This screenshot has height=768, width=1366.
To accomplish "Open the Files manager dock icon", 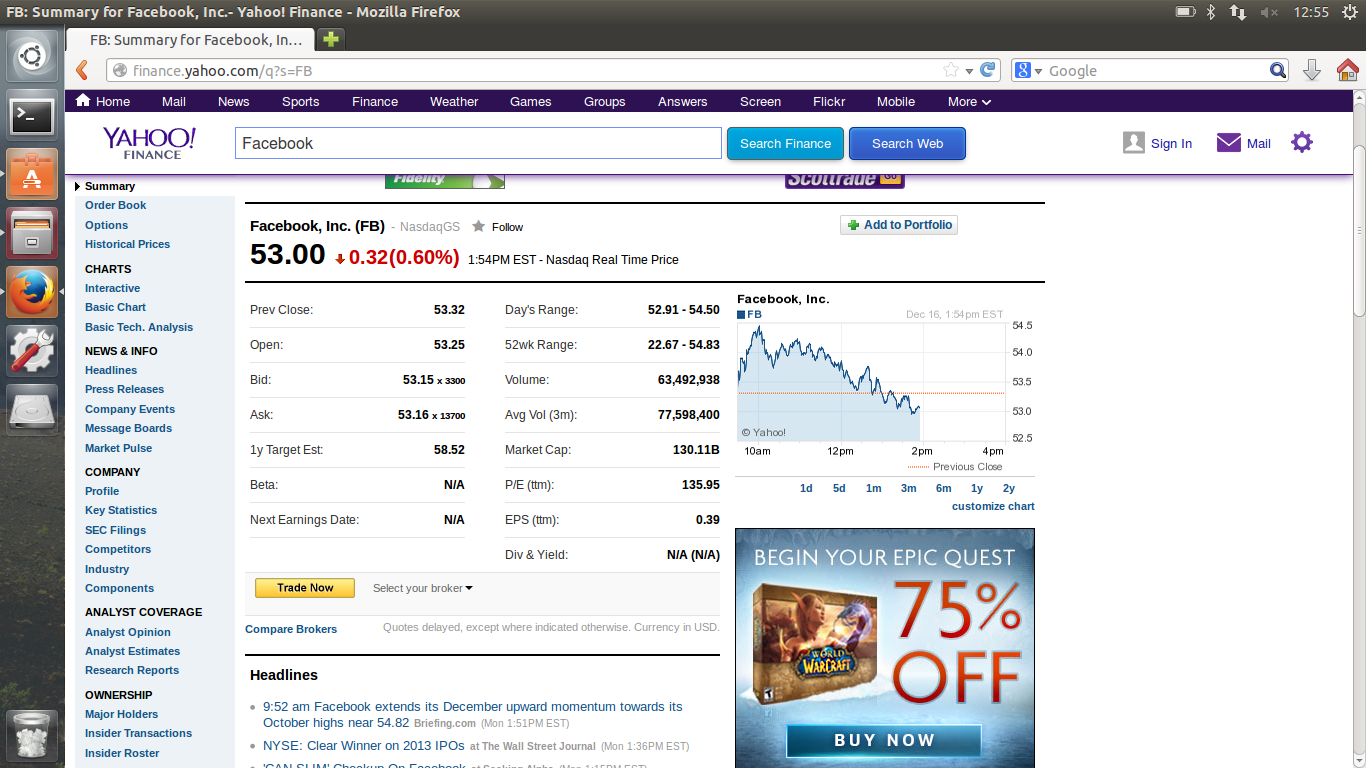I will (32, 234).
